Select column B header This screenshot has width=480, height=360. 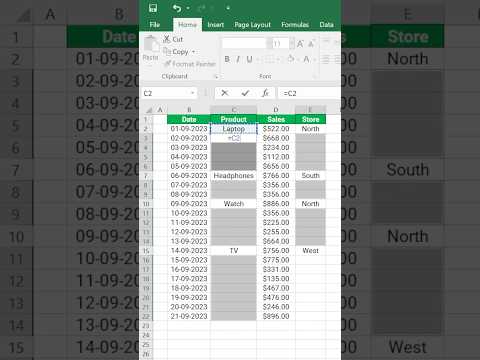click(189, 110)
